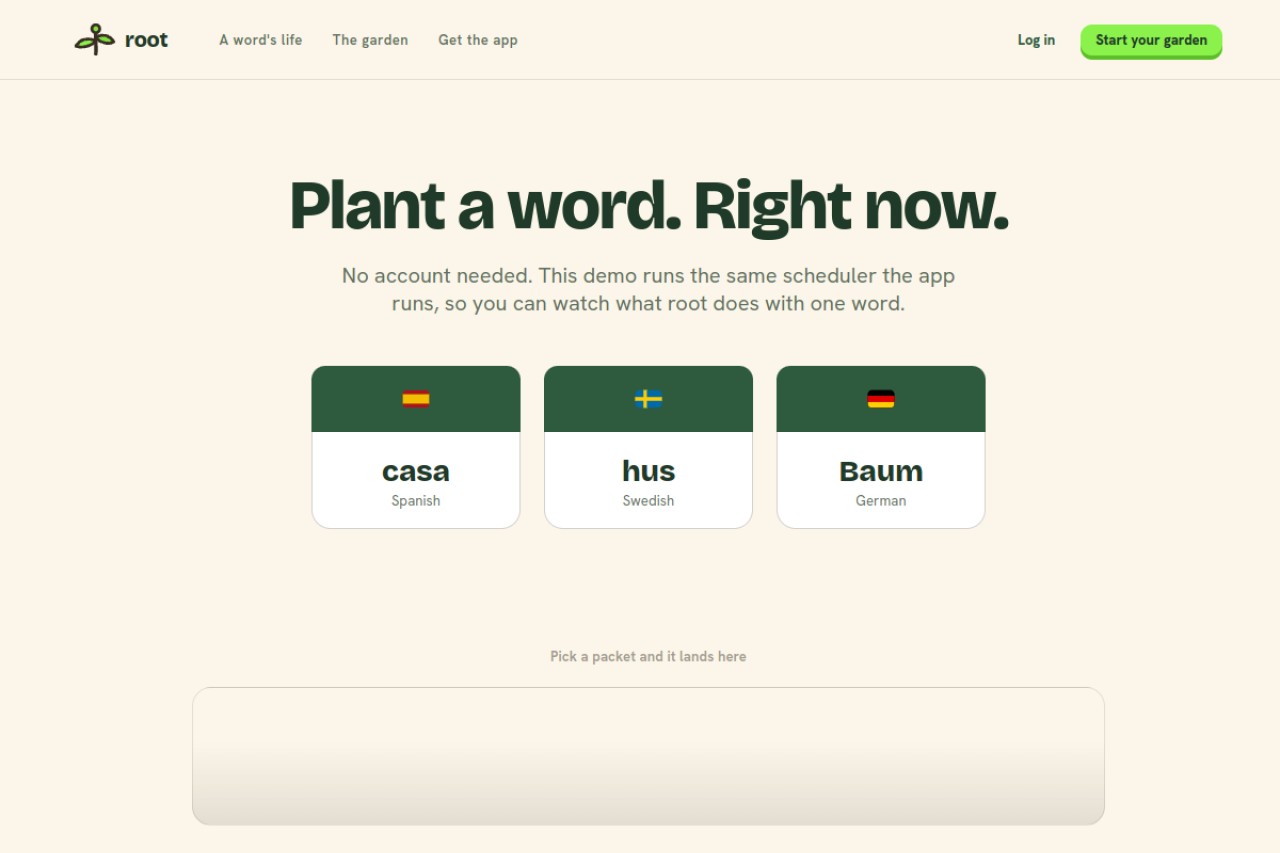Pick the "casa" word on Spanish card
1280x853 pixels.
pyautogui.click(x=416, y=471)
